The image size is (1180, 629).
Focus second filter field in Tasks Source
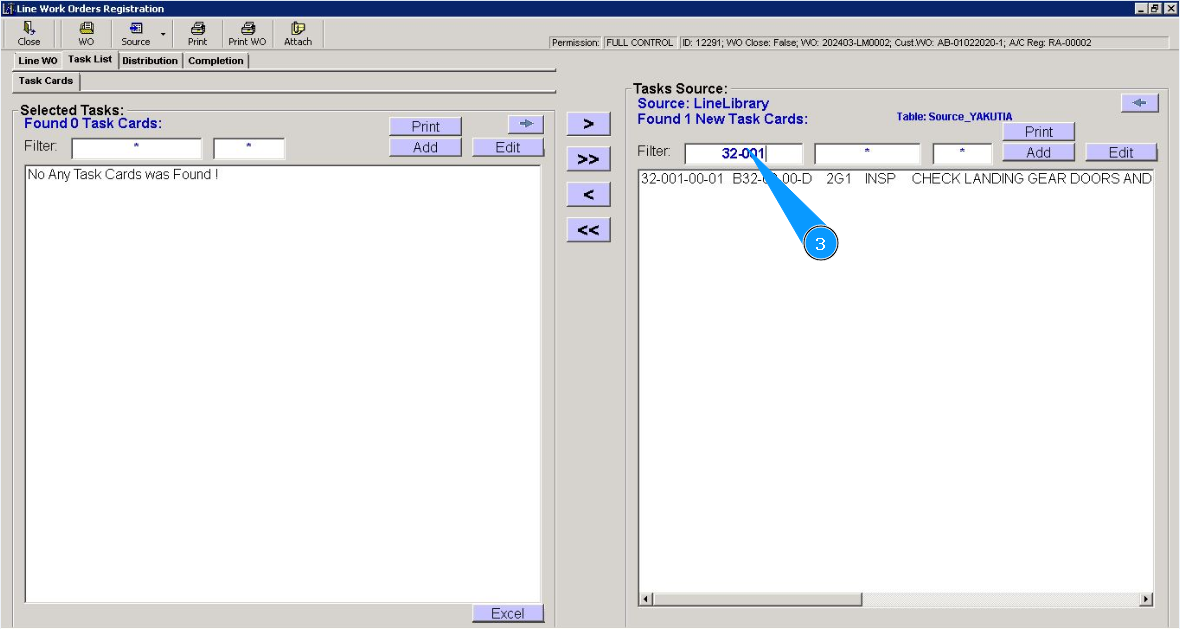tap(867, 153)
